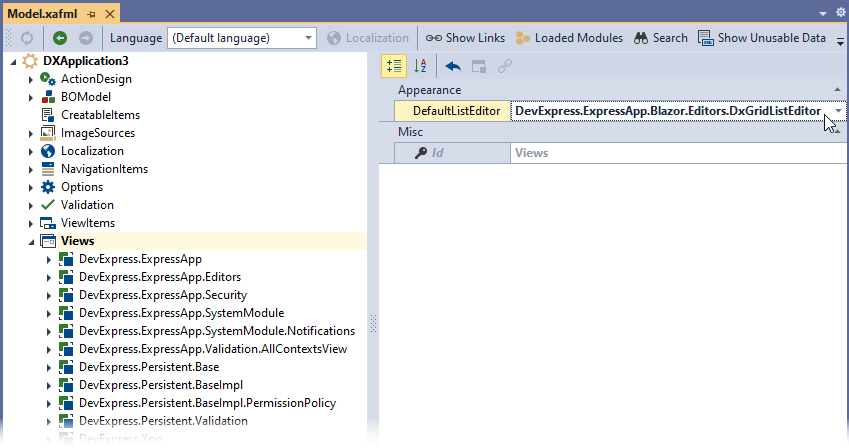Image resolution: width=849 pixels, height=448 pixels.
Task: Open the Loaded Modules list
Action: 569,38
